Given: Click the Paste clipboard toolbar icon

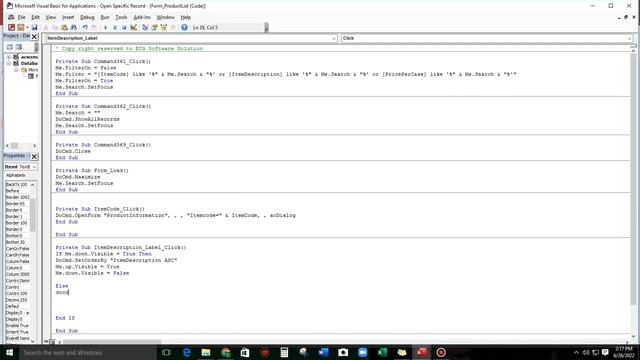Looking at the screenshot, I should click(64, 27).
